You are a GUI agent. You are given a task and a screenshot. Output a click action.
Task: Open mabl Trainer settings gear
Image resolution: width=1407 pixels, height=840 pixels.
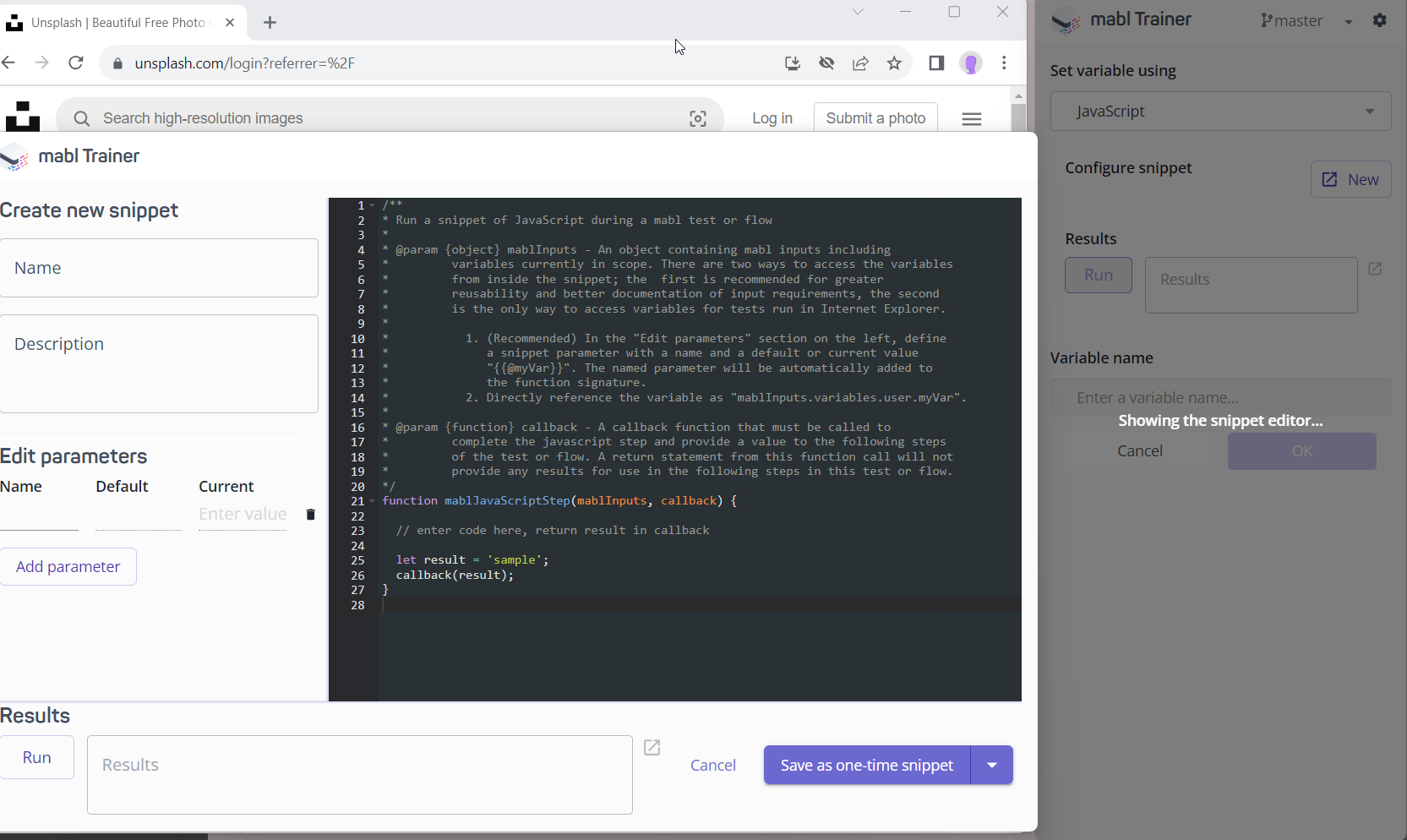[1380, 20]
